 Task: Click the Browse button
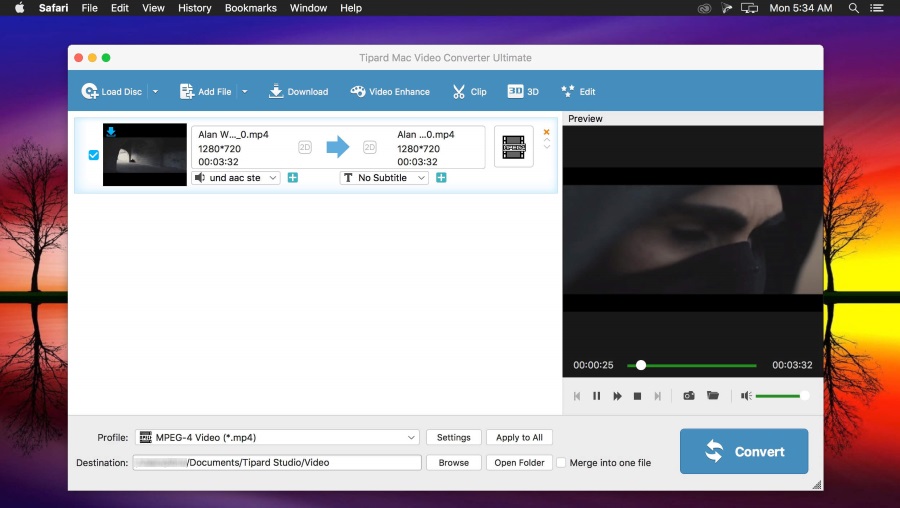pyautogui.click(x=453, y=463)
